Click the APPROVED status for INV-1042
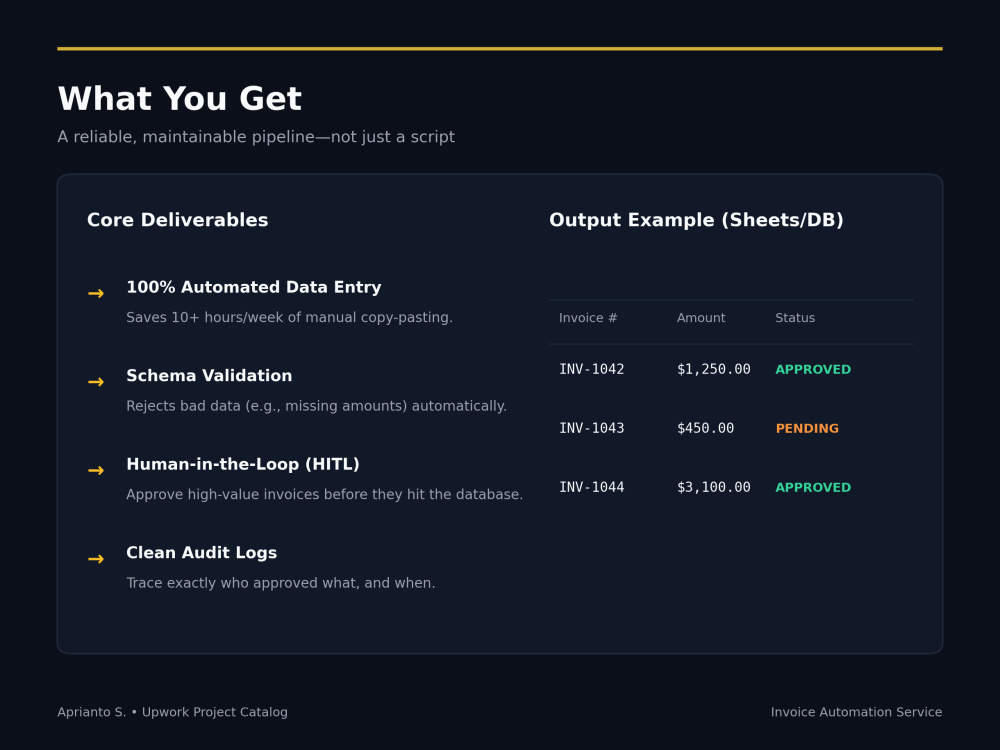Screen dimensions: 1000x750 812,370
